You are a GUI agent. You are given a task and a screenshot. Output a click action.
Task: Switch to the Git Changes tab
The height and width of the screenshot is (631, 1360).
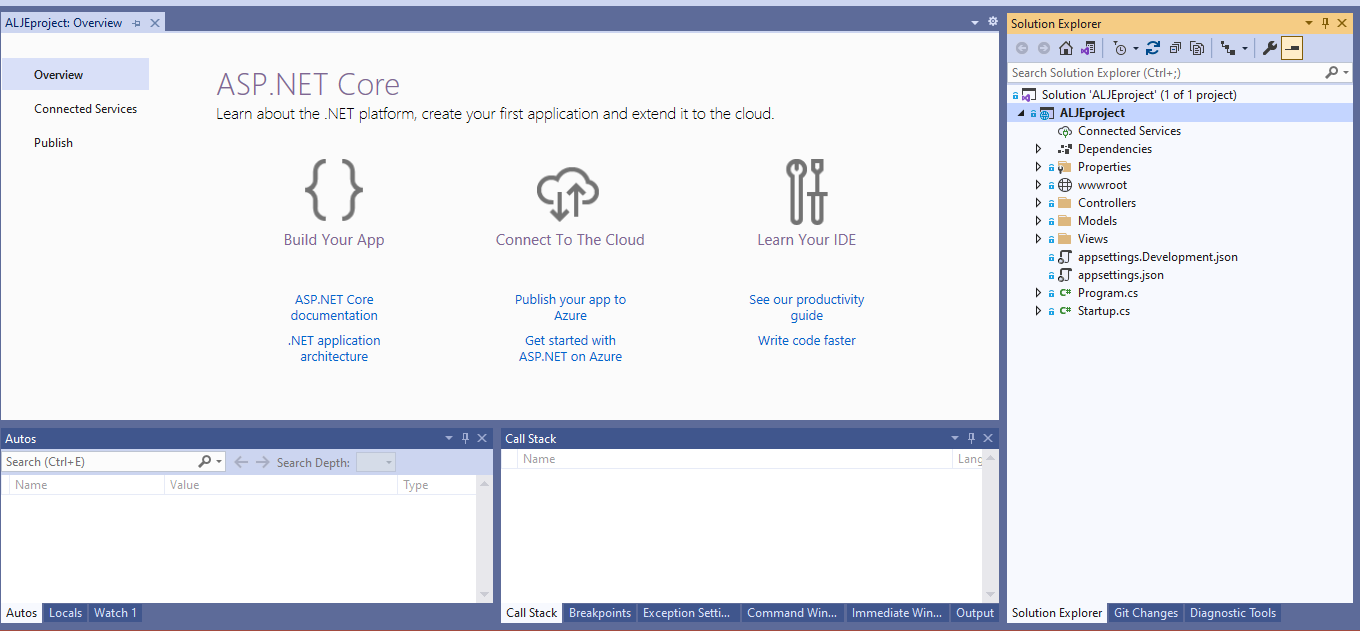[x=1146, y=613]
